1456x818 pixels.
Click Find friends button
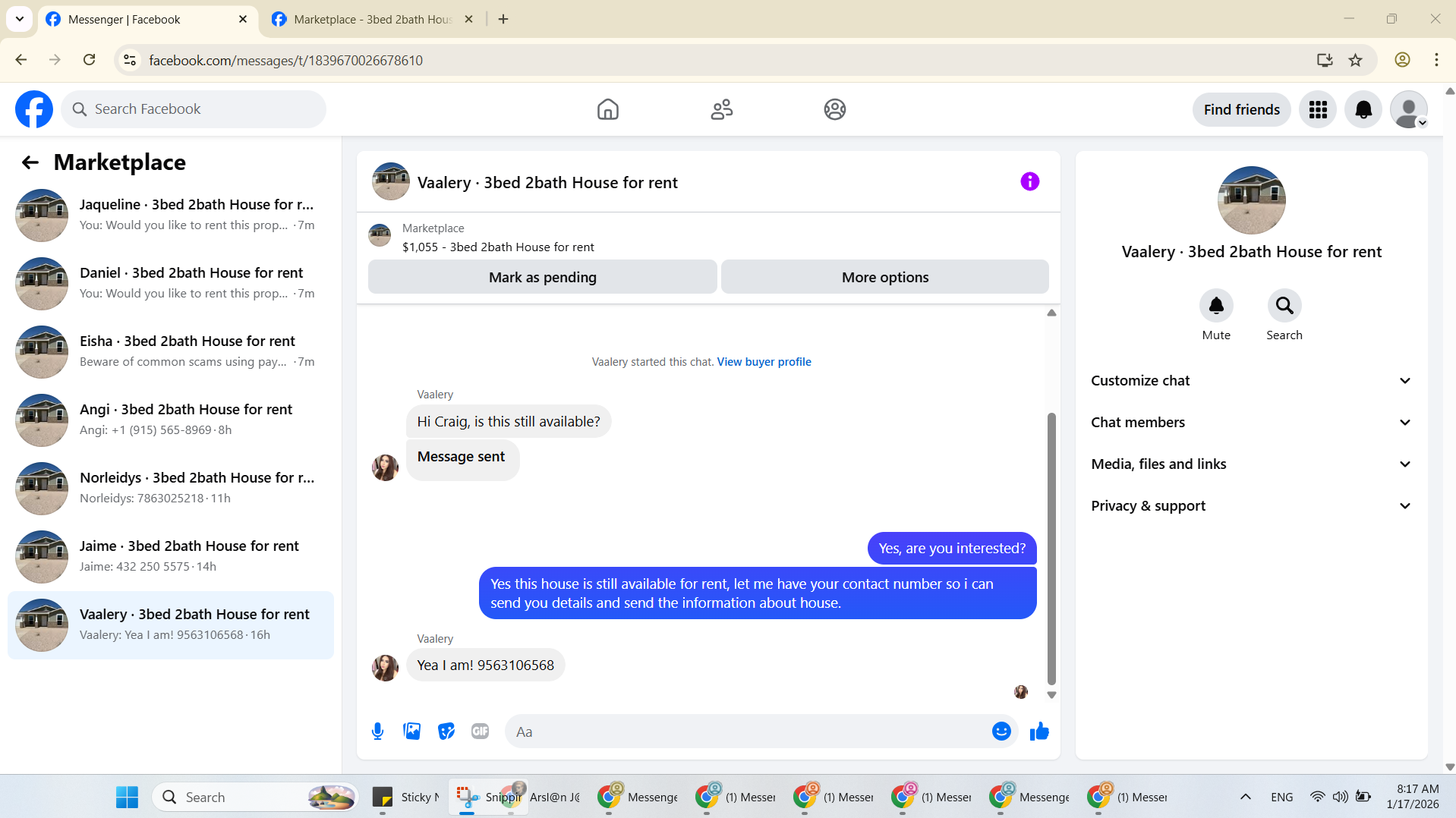coord(1241,109)
